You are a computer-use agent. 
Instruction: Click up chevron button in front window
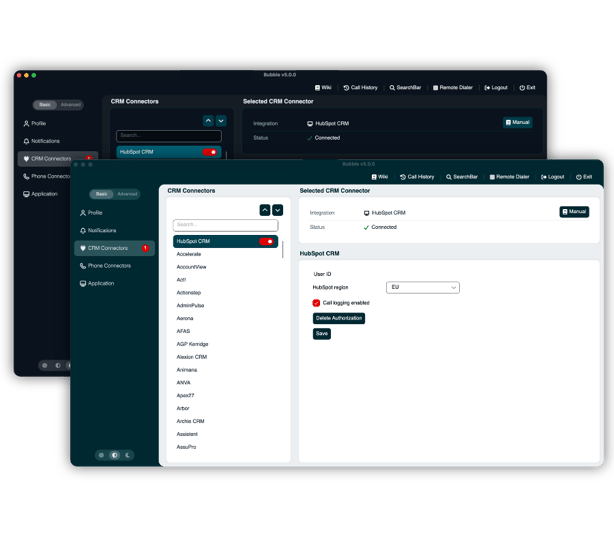[265, 210]
